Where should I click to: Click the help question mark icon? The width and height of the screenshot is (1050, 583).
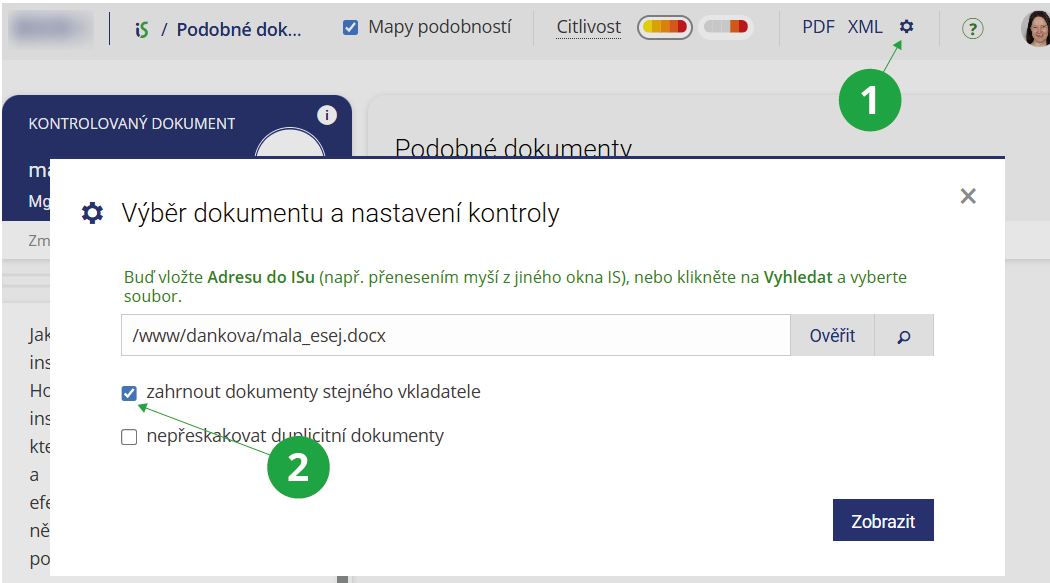click(972, 29)
